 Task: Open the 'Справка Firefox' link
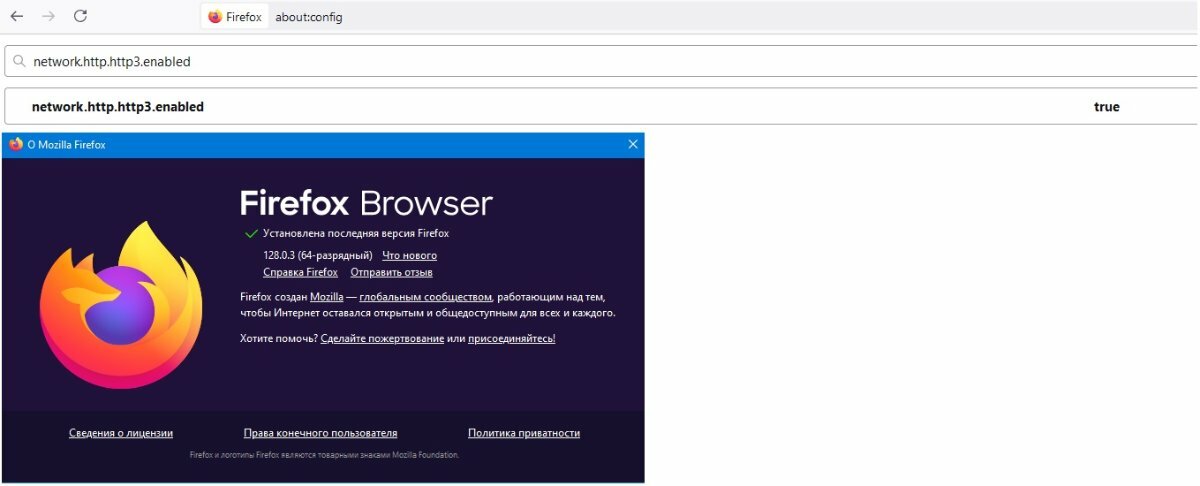300,272
